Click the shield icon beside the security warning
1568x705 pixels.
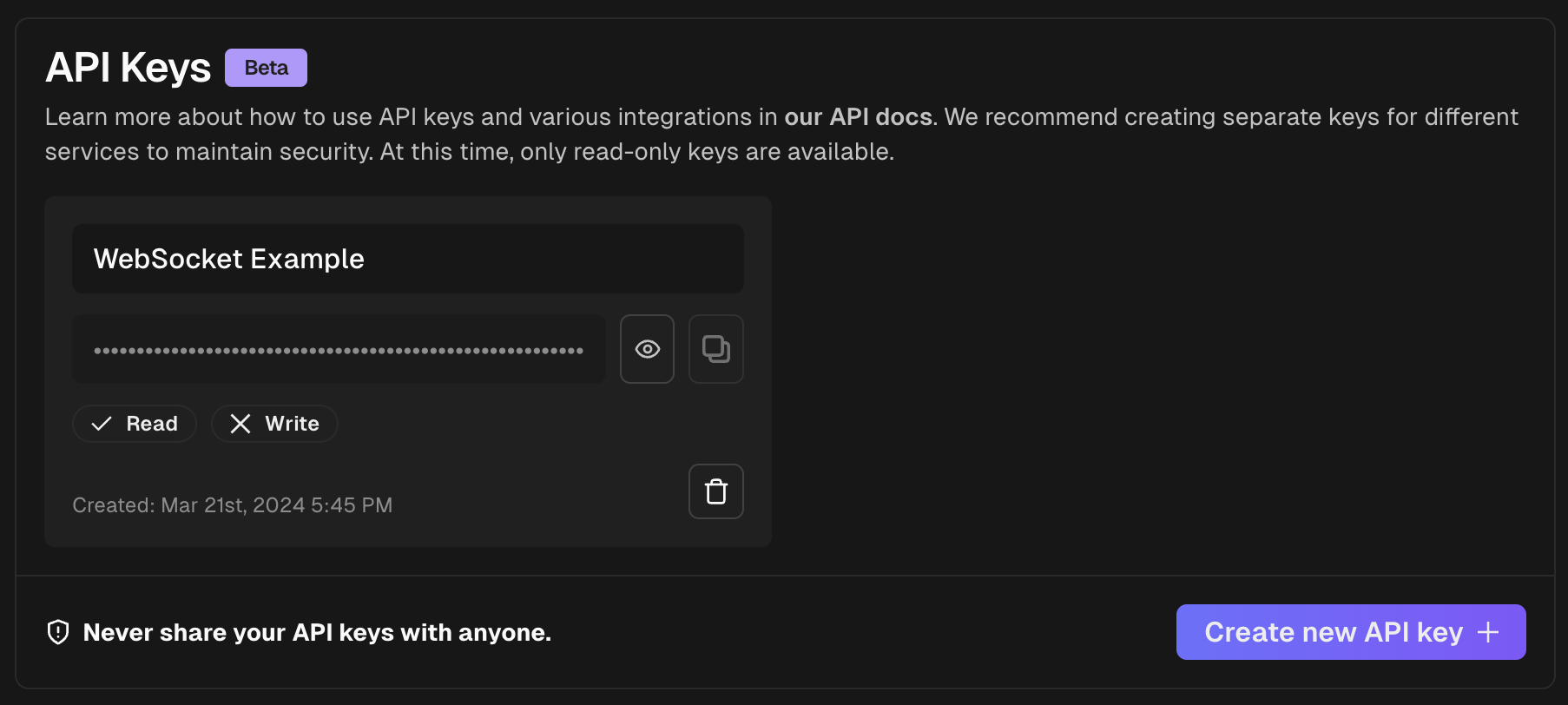(57, 632)
